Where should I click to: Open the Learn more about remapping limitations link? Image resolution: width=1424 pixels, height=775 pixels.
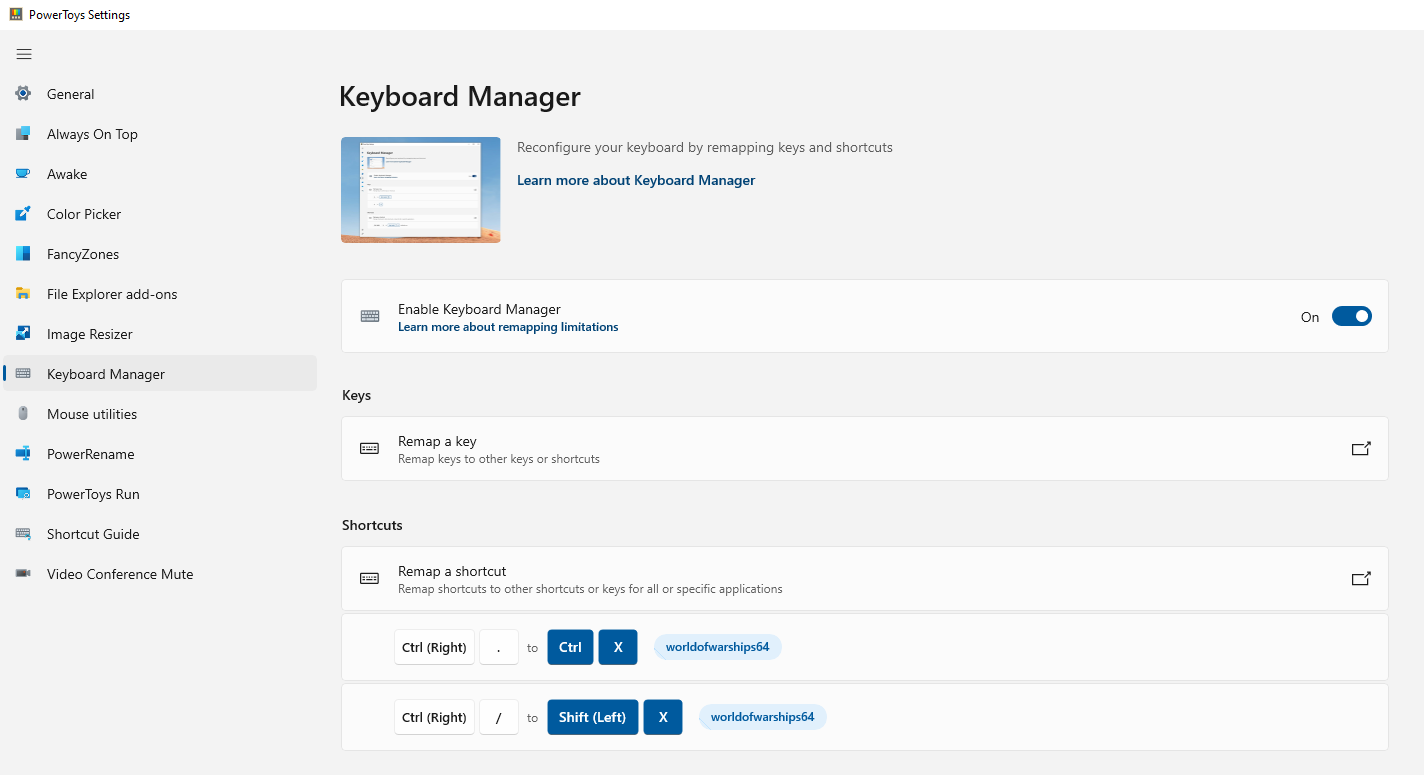[508, 327]
